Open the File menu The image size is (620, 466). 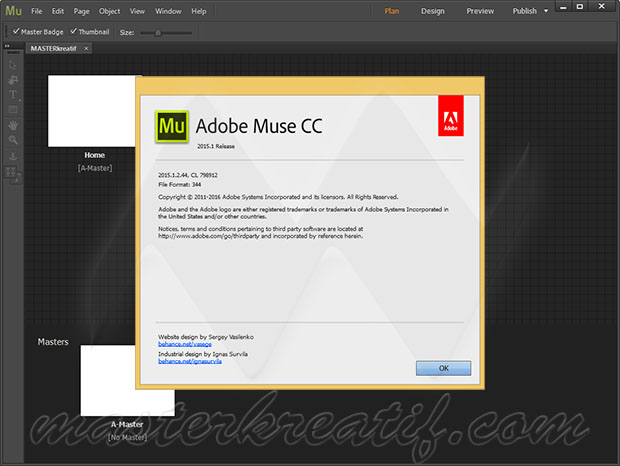coord(37,11)
